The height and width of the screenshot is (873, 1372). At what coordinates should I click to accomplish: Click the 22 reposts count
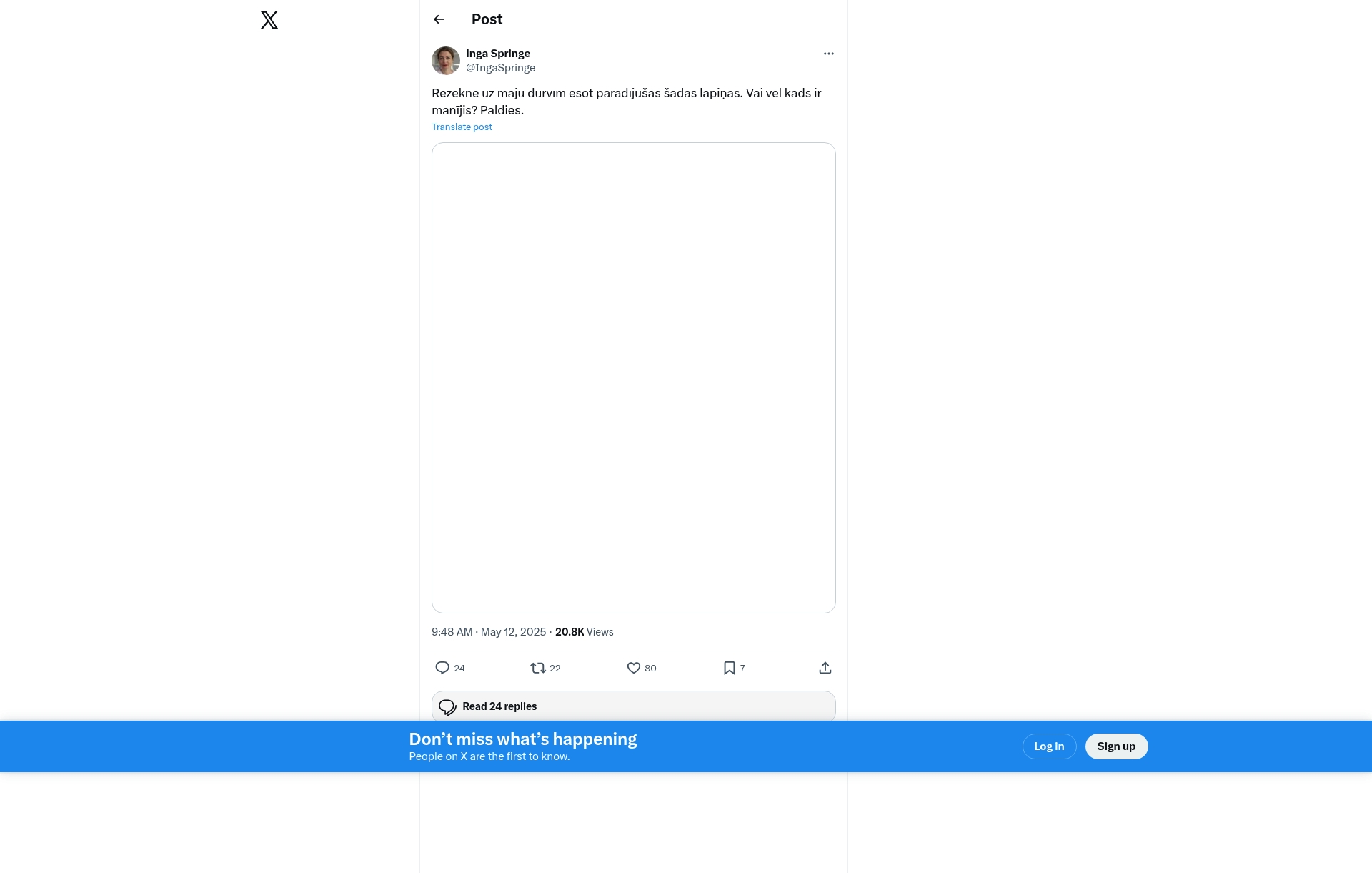click(555, 669)
